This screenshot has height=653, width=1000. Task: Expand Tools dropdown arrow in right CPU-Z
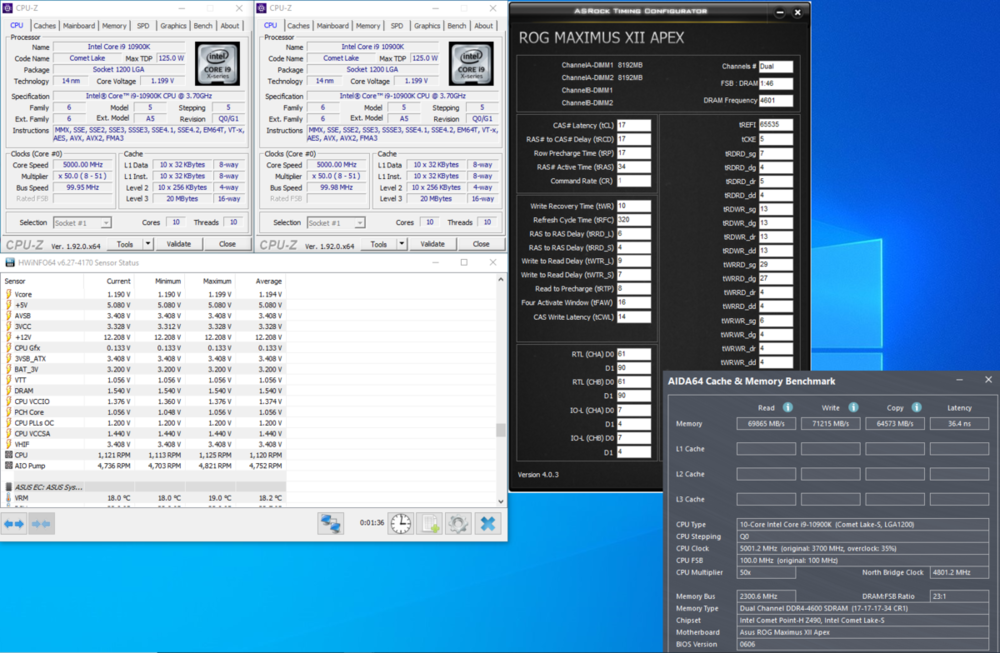point(402,244)
